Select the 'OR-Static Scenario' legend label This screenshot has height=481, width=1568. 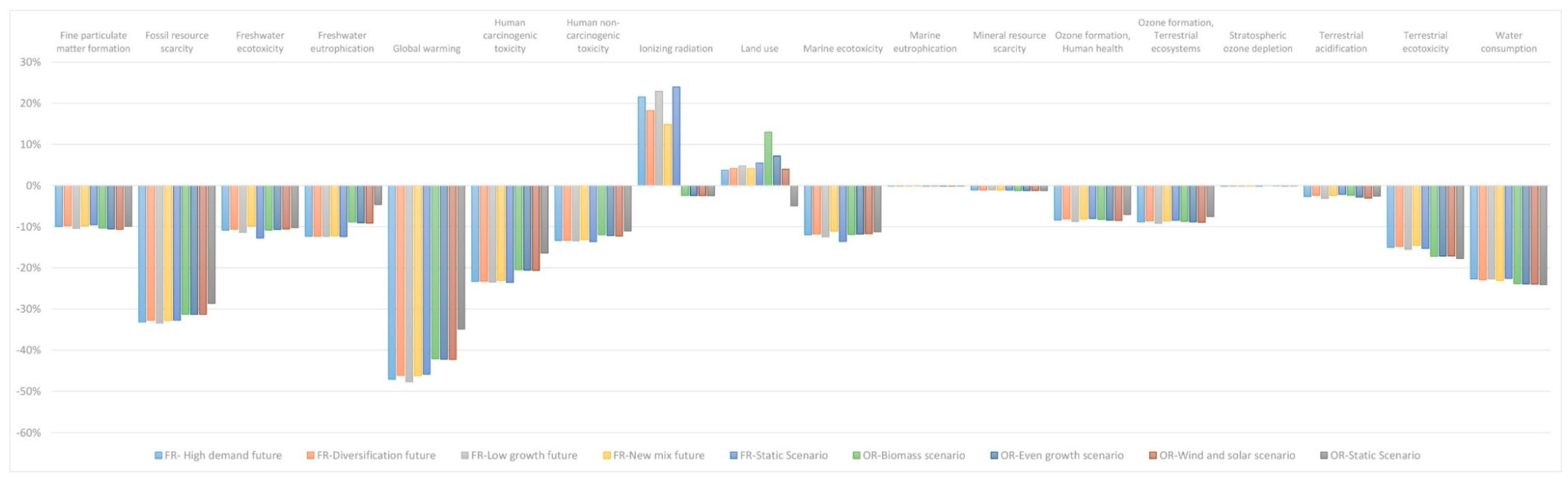point(1375,455)
